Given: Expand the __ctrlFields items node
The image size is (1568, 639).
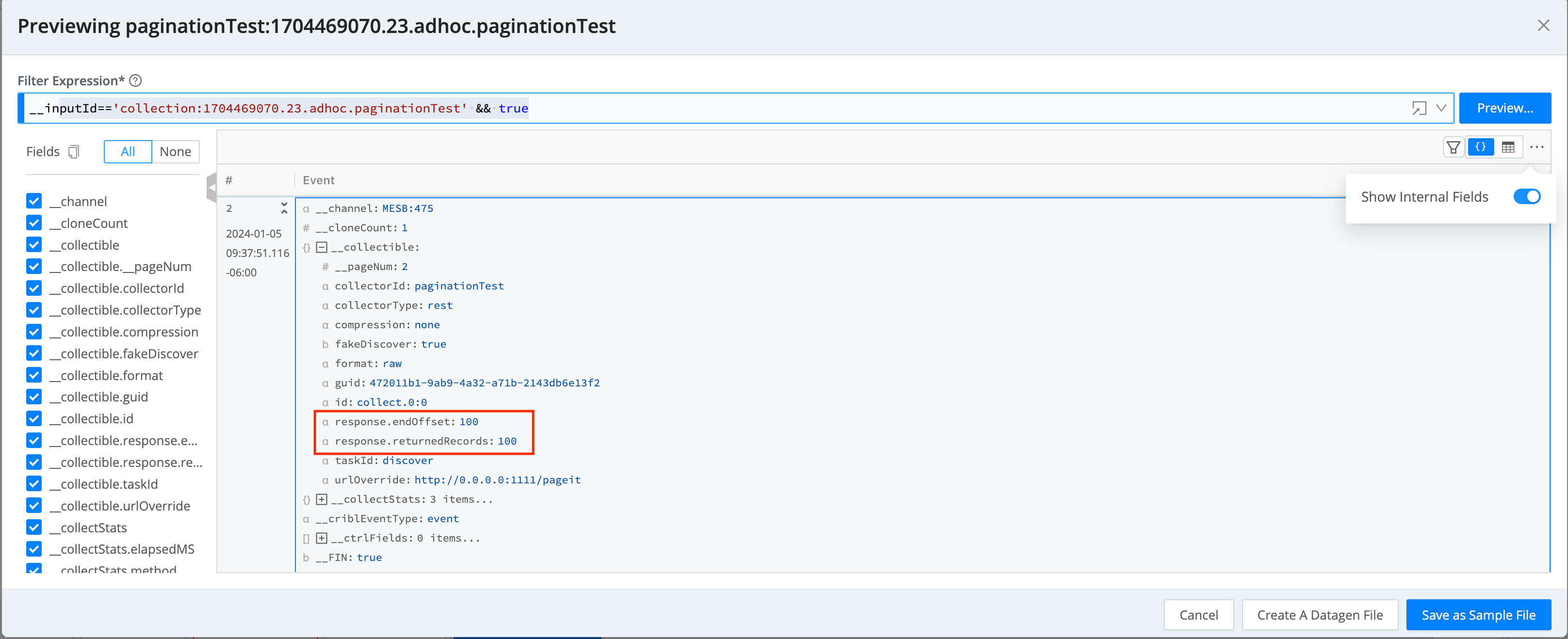Looking at the screenshot, I should click(321, 538).
